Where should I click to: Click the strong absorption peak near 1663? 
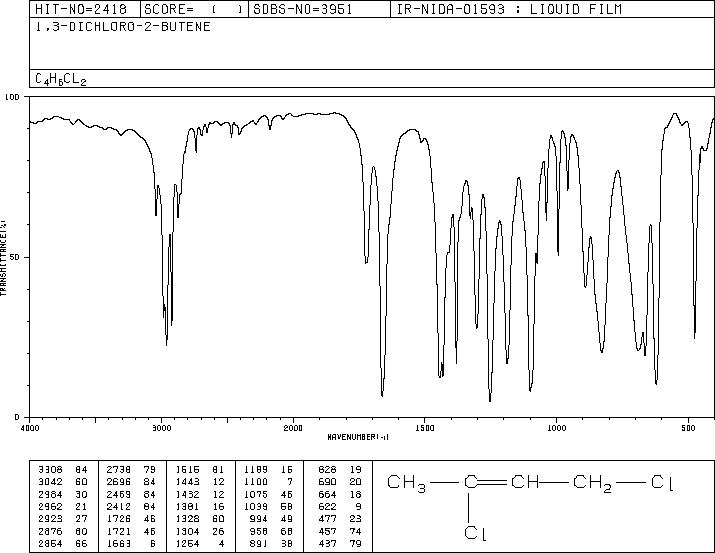pos(382,395)
